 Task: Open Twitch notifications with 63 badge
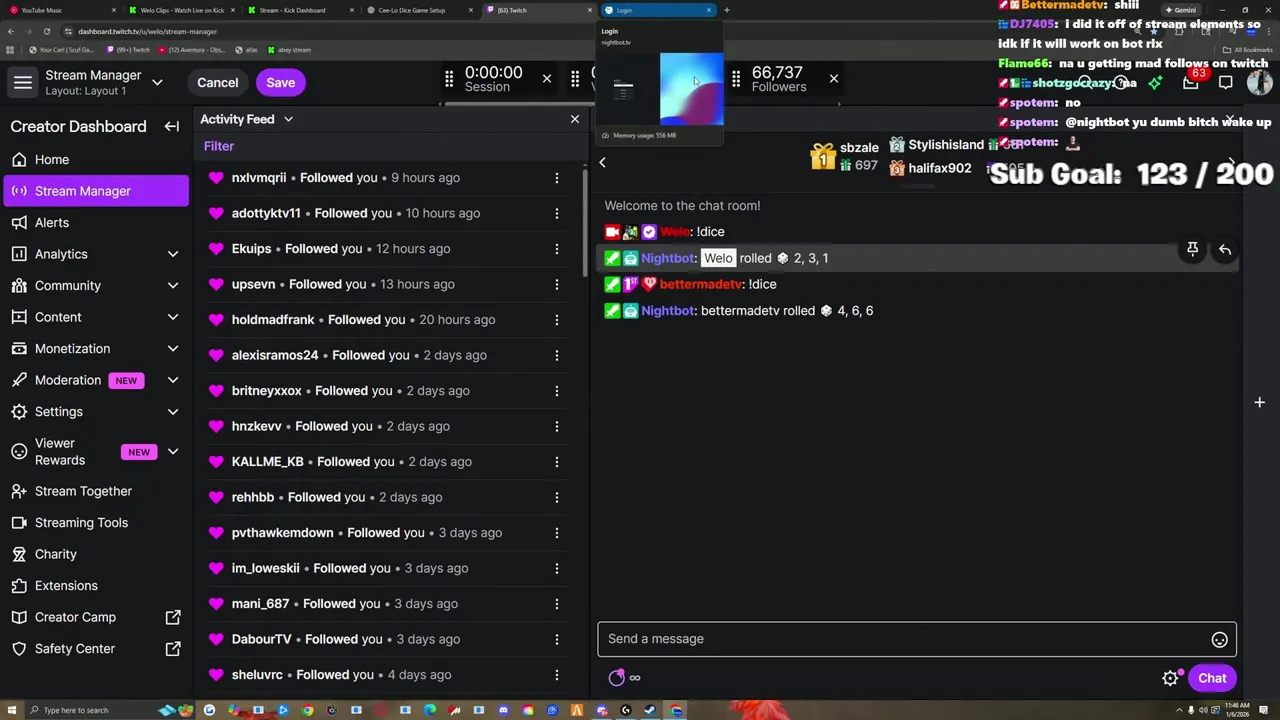[1191, 81]
